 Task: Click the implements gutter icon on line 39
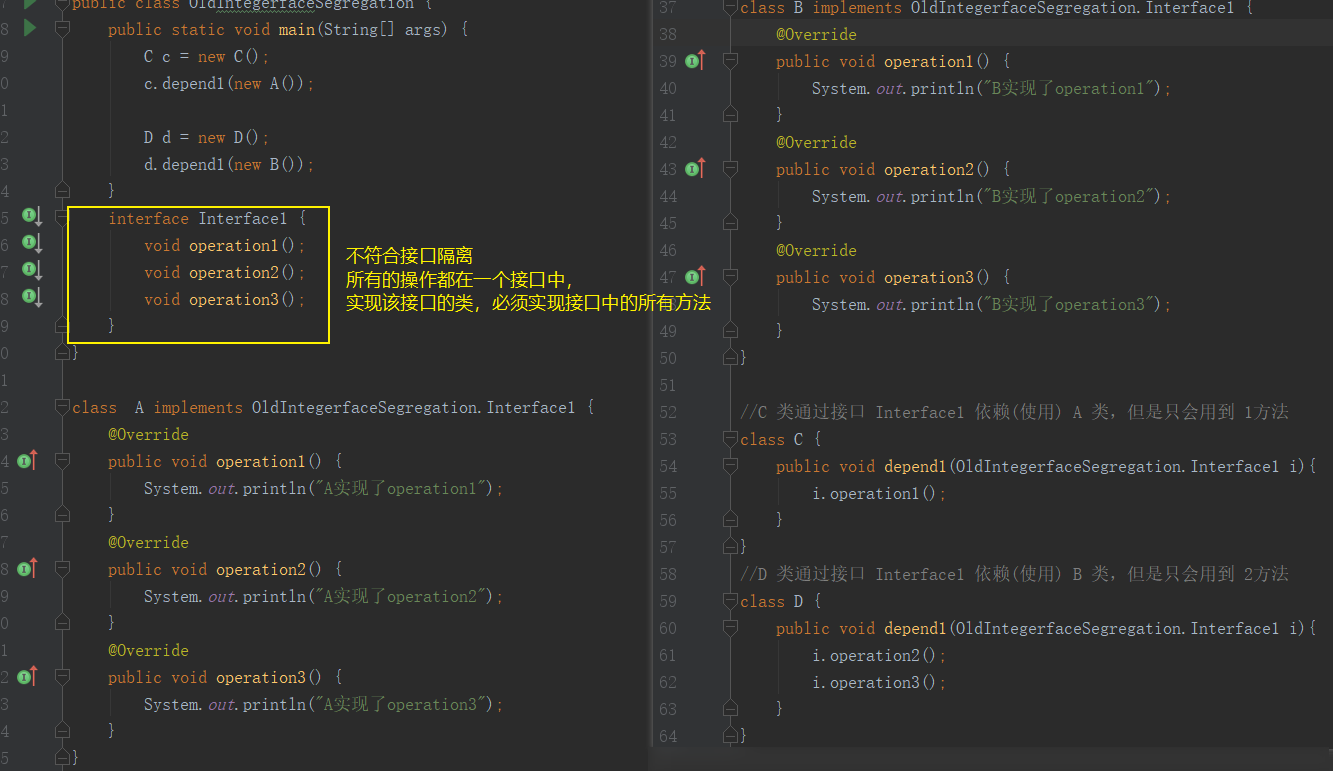pyautogui.click(x=695, y=61)
